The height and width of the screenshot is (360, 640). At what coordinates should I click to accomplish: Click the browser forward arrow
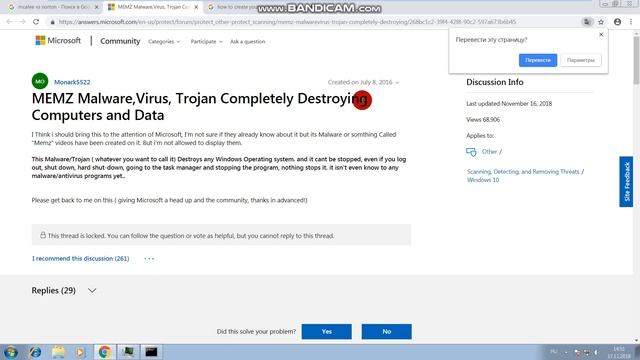tap(22, 22)
